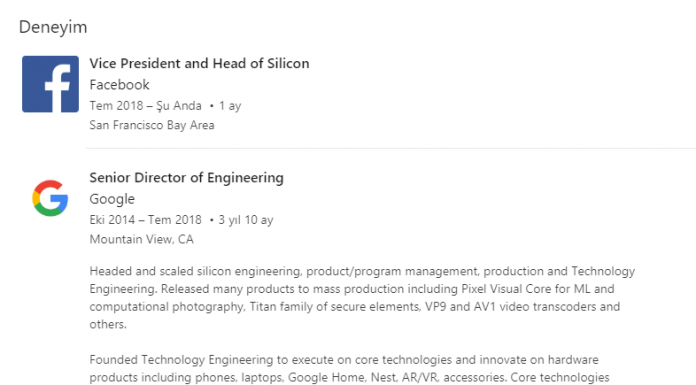Screen dimensions: 696x385
Task: Click the line starting 'Headed and scaled silicon'
Action: [x=362, y=271]
